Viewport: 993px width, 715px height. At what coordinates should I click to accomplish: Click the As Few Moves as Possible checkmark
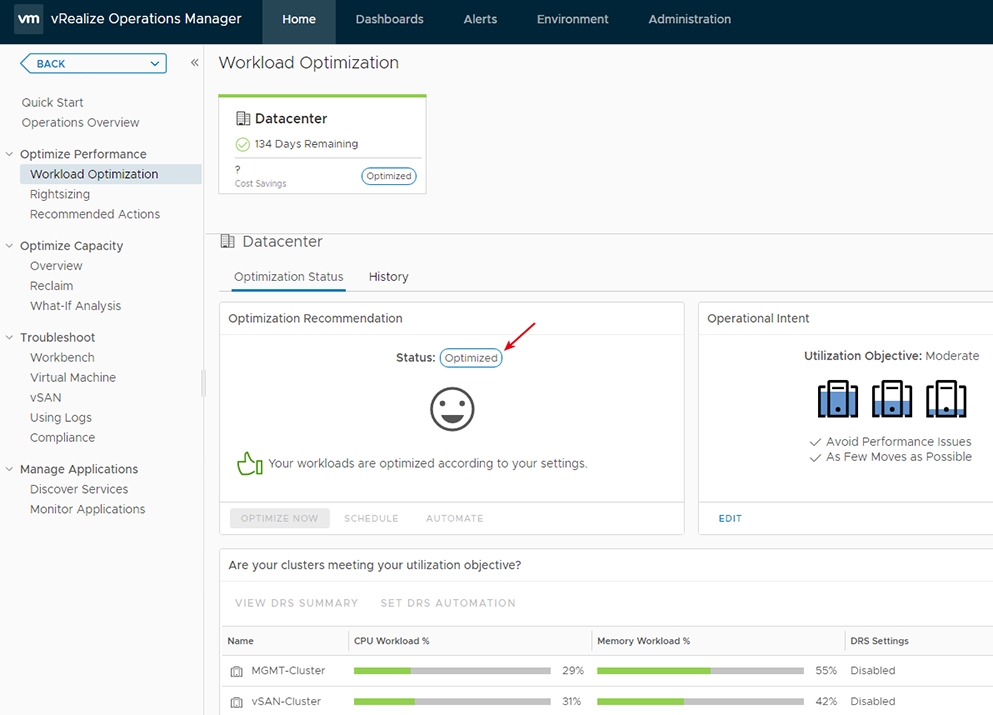click(816, 457)
